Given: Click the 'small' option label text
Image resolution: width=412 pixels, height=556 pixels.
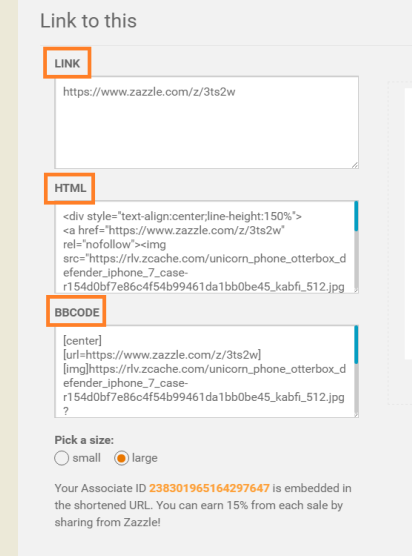Looking at the screenshot, I should [87, 458].
